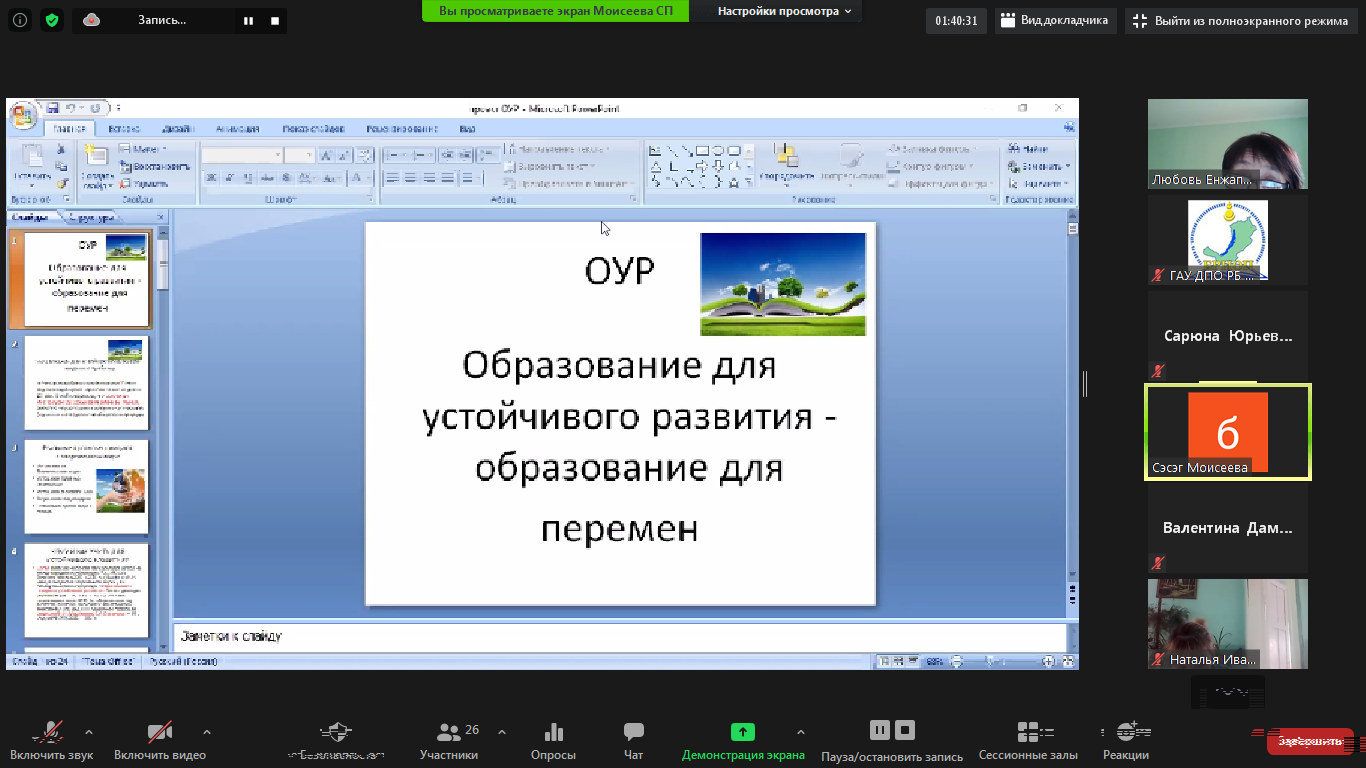
Task: Turn on camera with Включить видео
Action: coord(159,733)
